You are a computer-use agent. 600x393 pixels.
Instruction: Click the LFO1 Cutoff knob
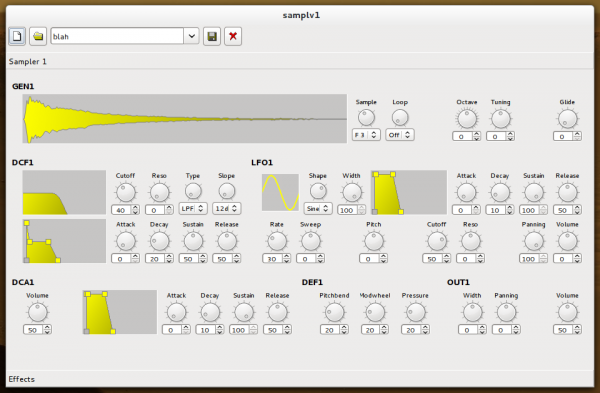pos(437,241)
